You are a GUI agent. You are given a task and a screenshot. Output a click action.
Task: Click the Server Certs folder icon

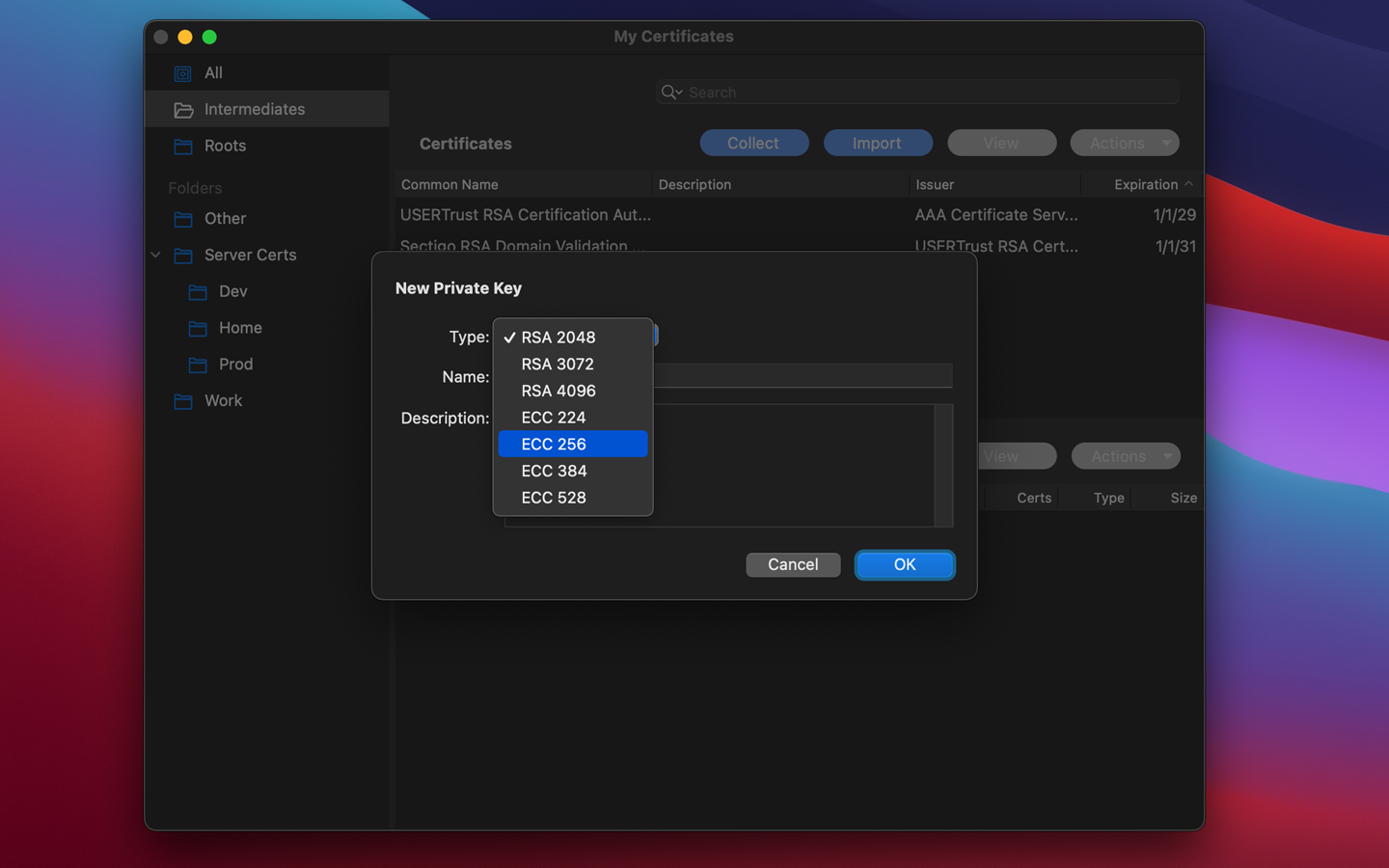pos(183,255)
